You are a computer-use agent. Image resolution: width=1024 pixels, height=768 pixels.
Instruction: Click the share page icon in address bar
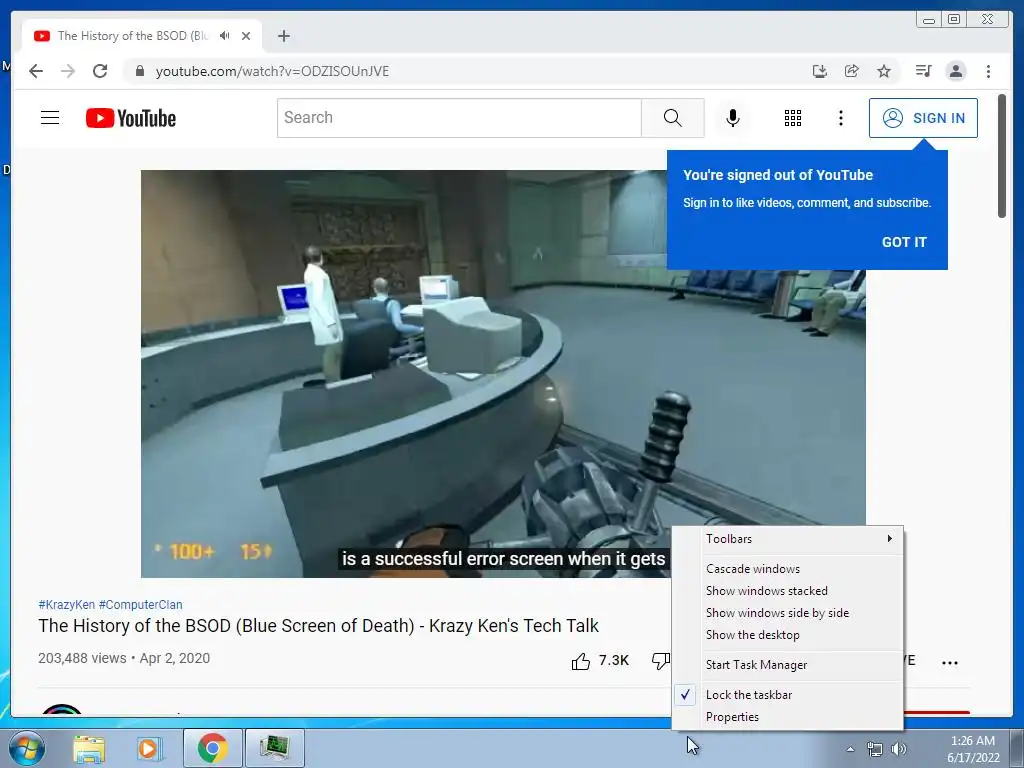point(852,71)
